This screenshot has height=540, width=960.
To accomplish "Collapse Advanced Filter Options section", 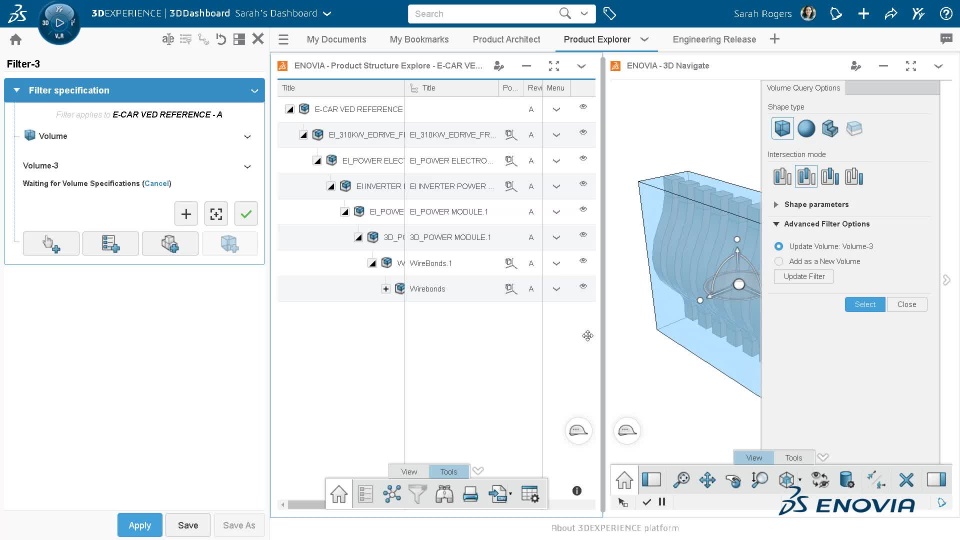I will click(x=776, y=224).
